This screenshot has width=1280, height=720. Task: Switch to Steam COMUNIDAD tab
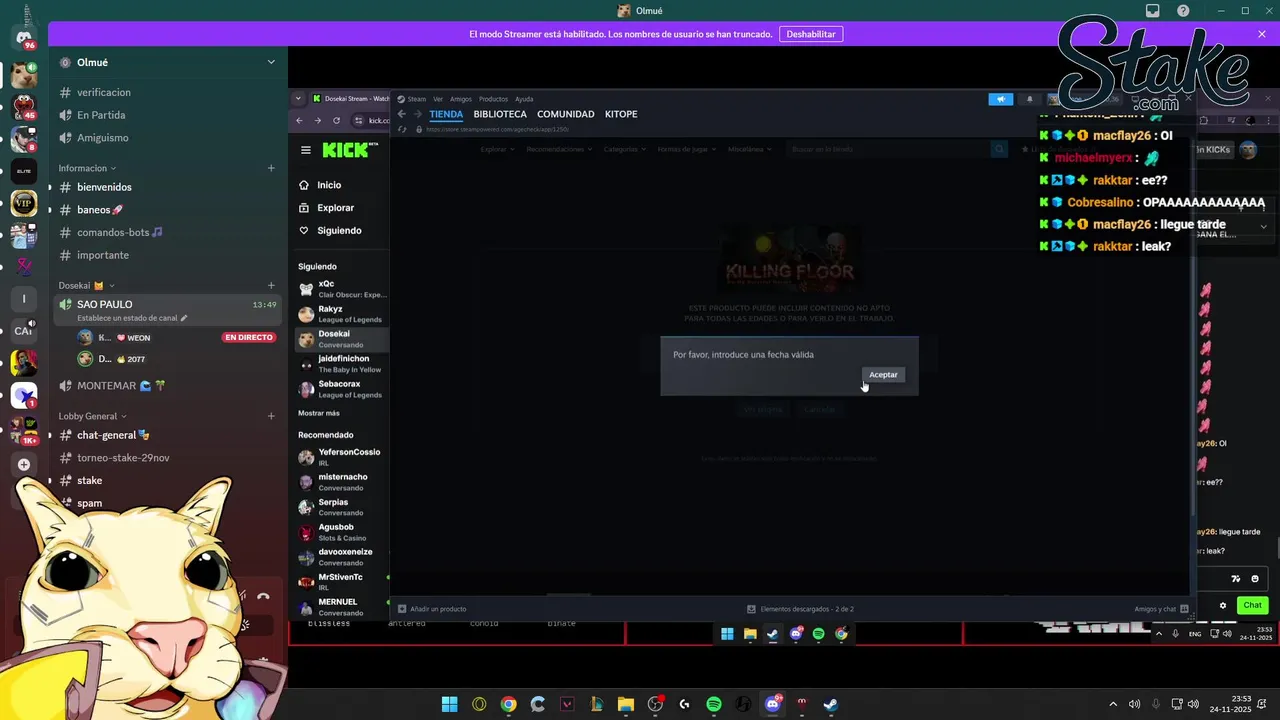[x=566, y=114]
